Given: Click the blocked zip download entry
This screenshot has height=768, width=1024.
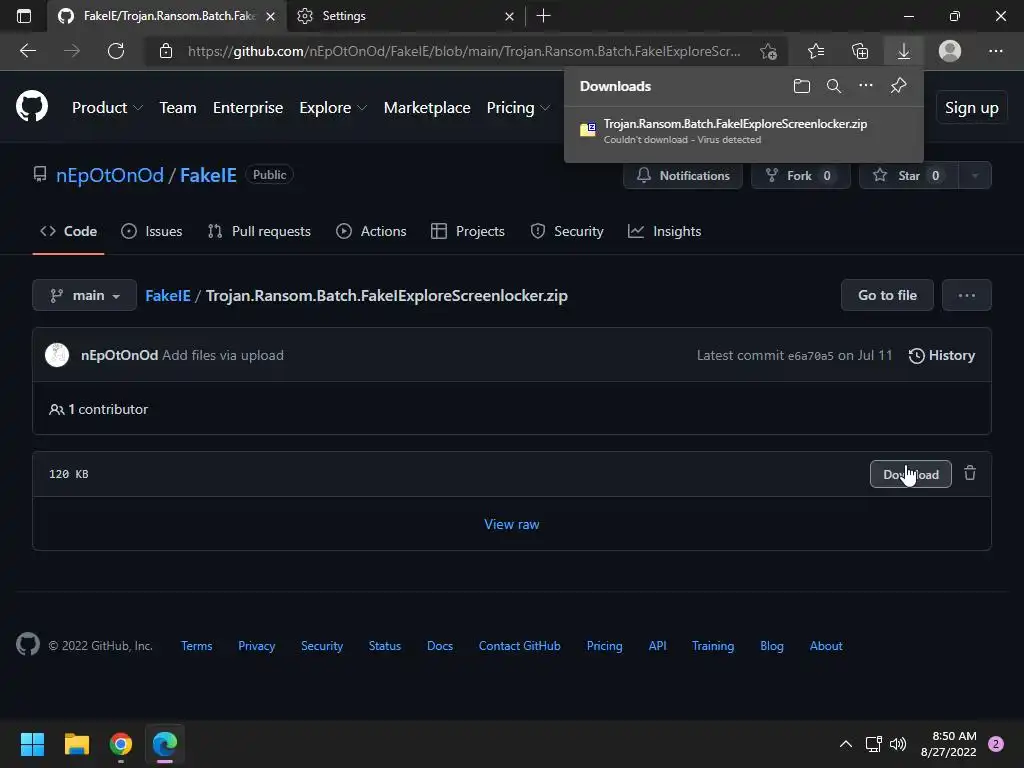Looking at the screenshot, I should [x=744, y=131].
